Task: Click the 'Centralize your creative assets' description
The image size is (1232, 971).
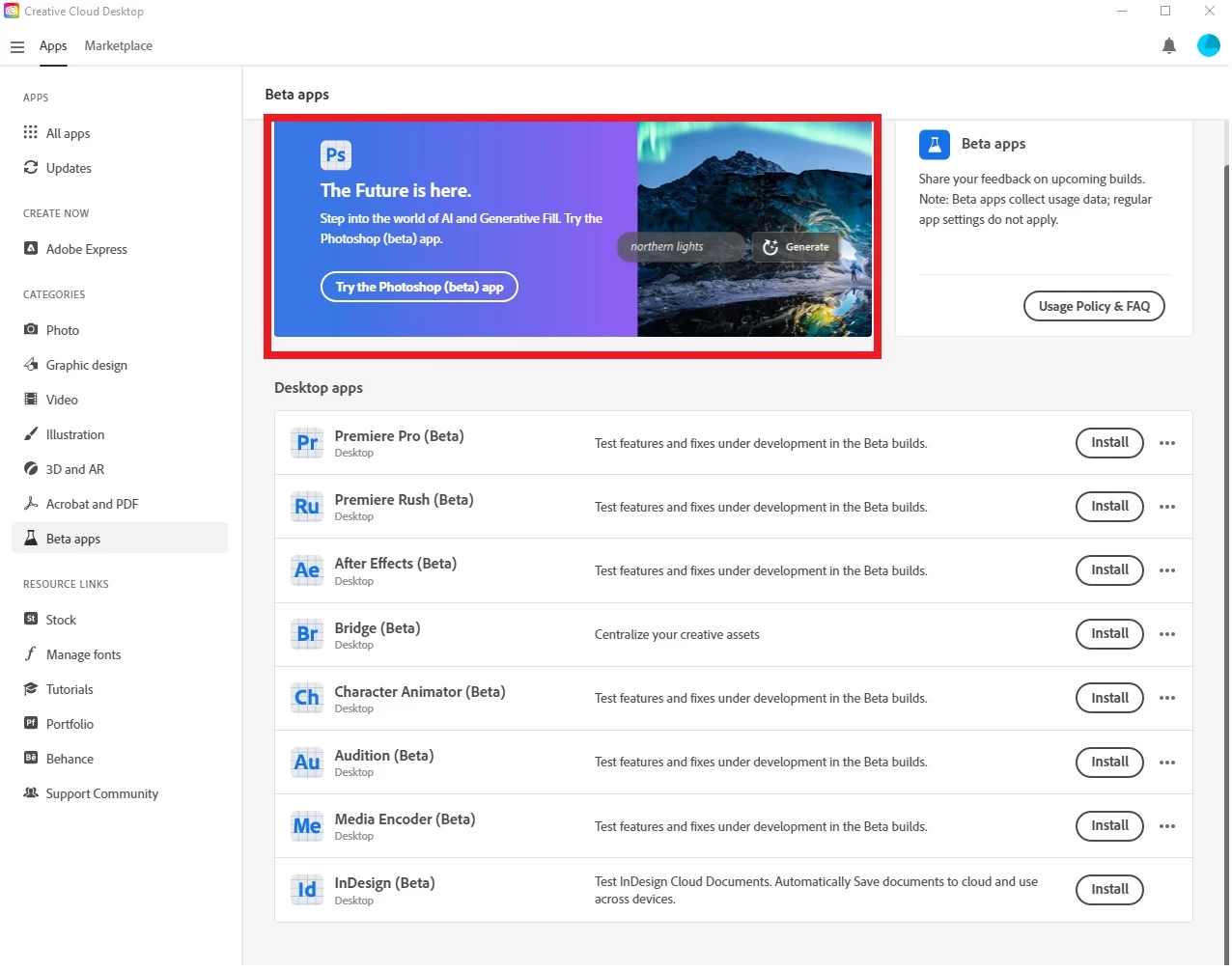Action: pyautogui.click(x=677, y=635)
